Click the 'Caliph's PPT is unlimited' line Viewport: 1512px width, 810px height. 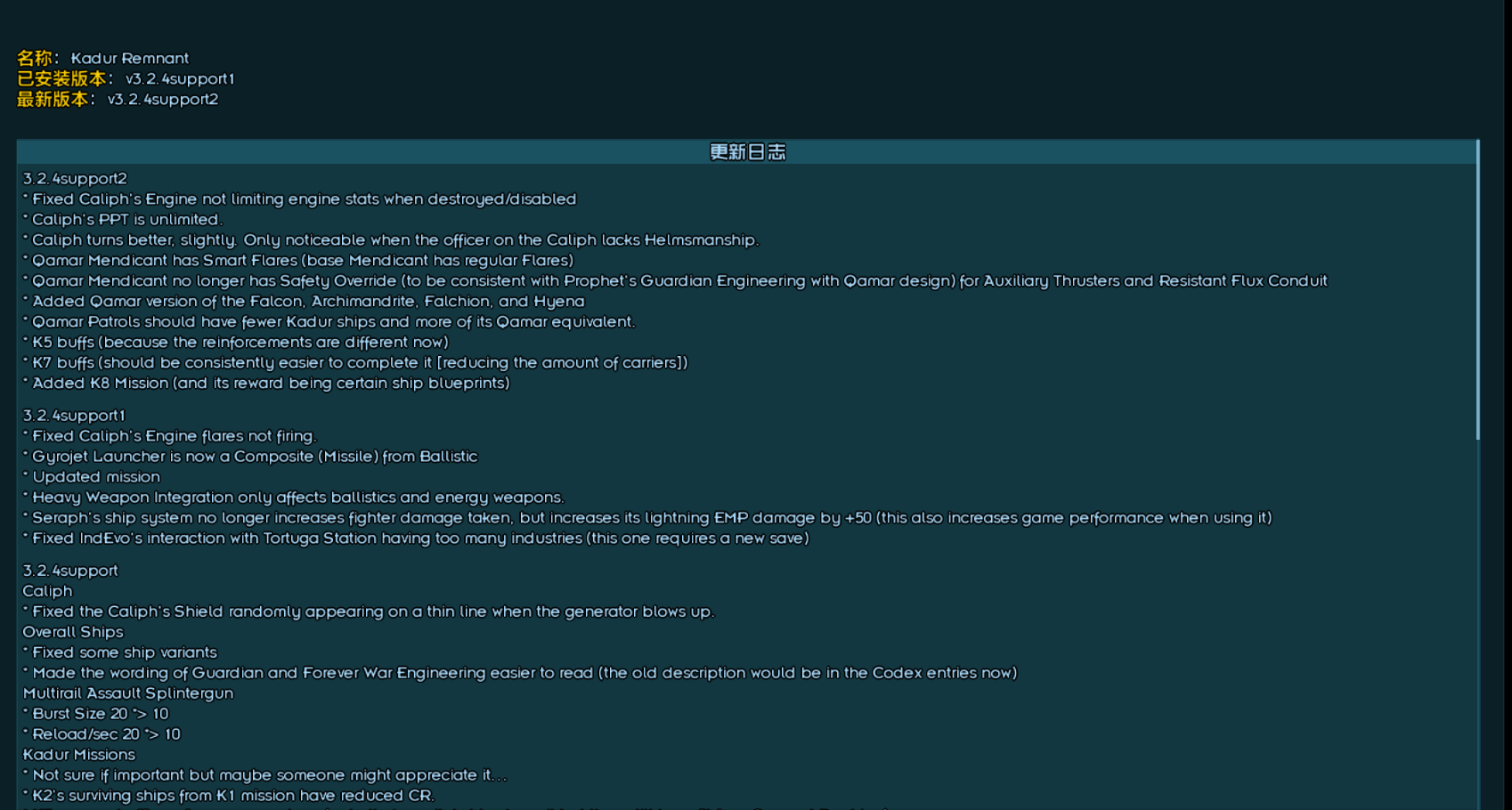click(x=123, y=220)
